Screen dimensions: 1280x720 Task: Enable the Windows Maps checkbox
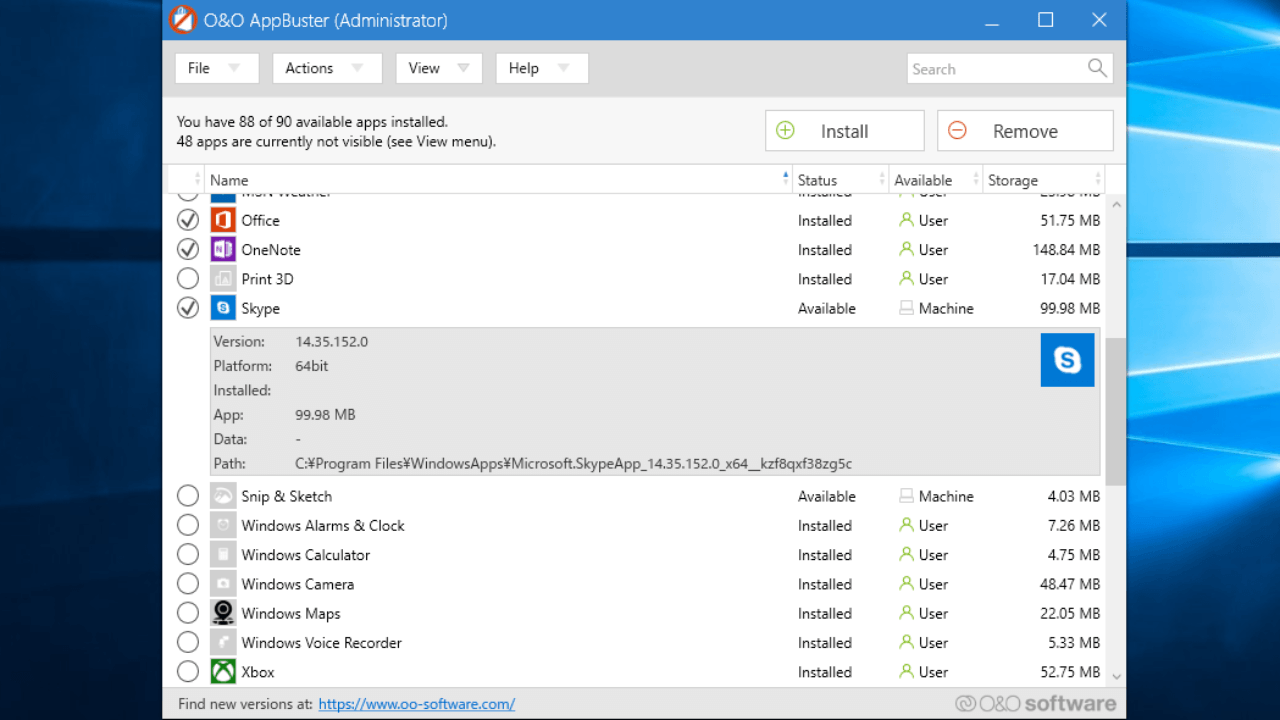coord(188,613)
